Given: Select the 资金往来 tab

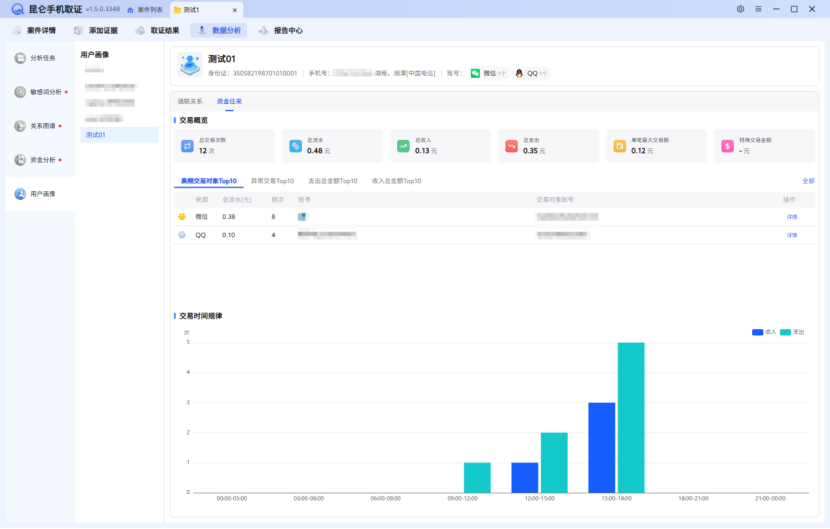Looking at the screenshot, I should coord(229,102).
